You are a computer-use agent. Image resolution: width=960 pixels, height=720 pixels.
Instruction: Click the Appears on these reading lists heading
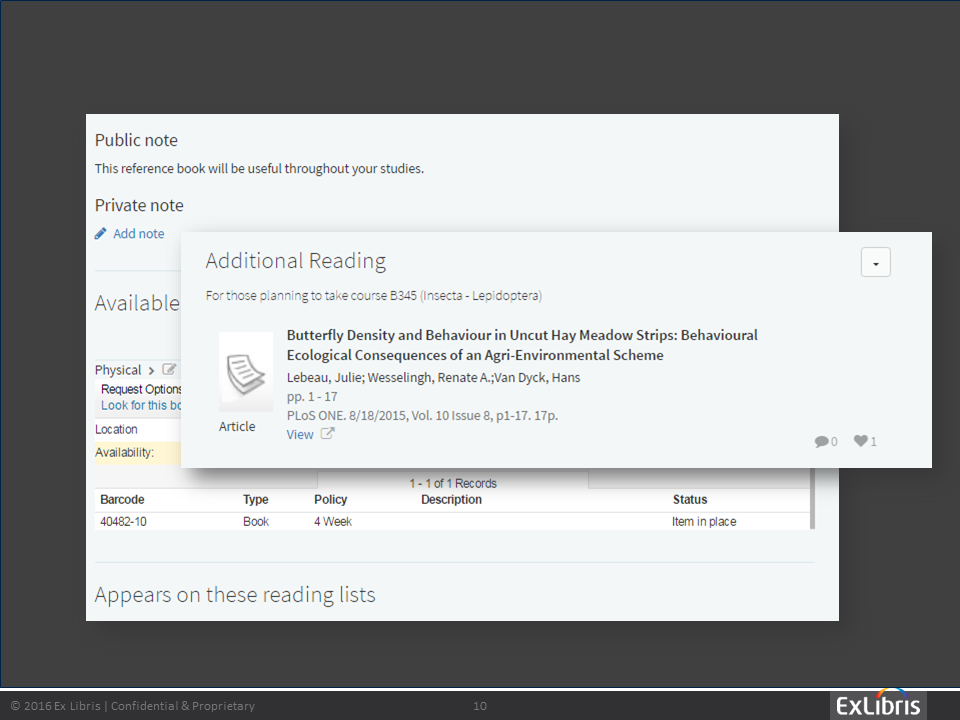coord(235,595)
